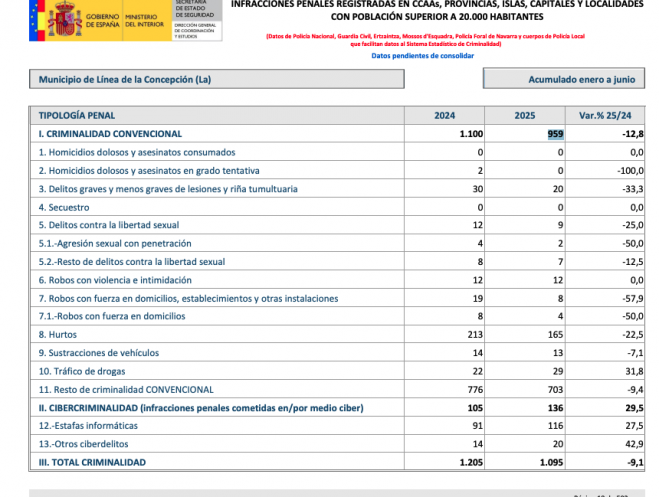This screenshot has height=497, width=659.
Task: Click '9. Sustracciones de vehículos'
Action: tap(99, 352)
